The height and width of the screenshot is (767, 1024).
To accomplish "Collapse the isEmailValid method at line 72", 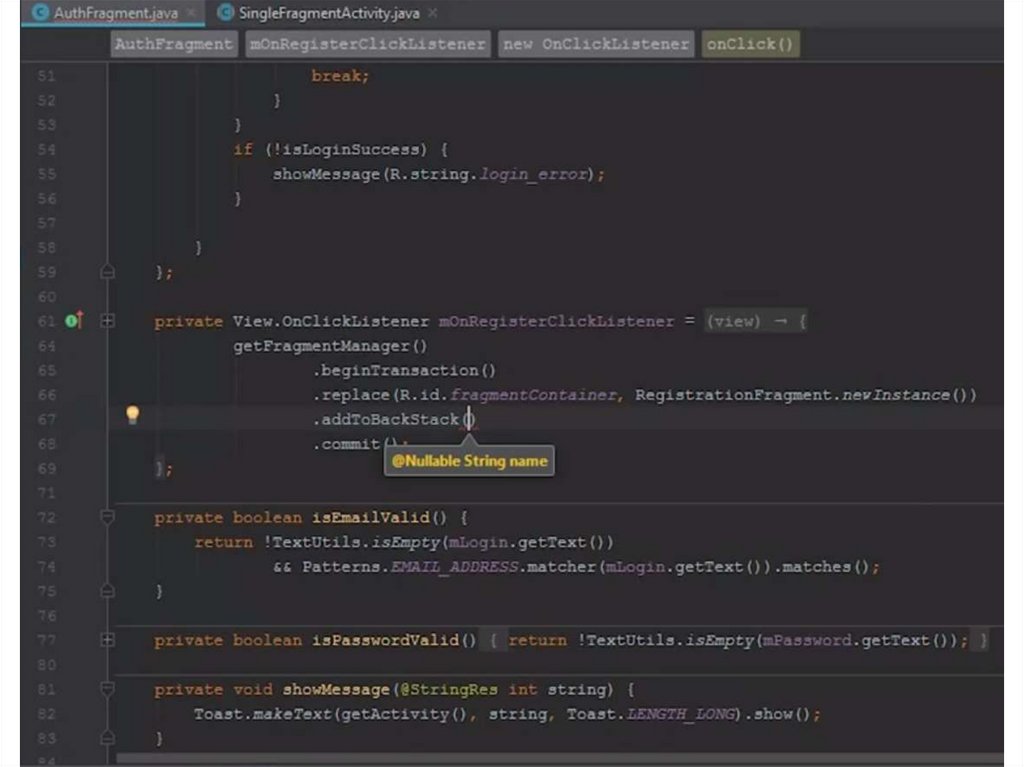I will coord(108,517).
